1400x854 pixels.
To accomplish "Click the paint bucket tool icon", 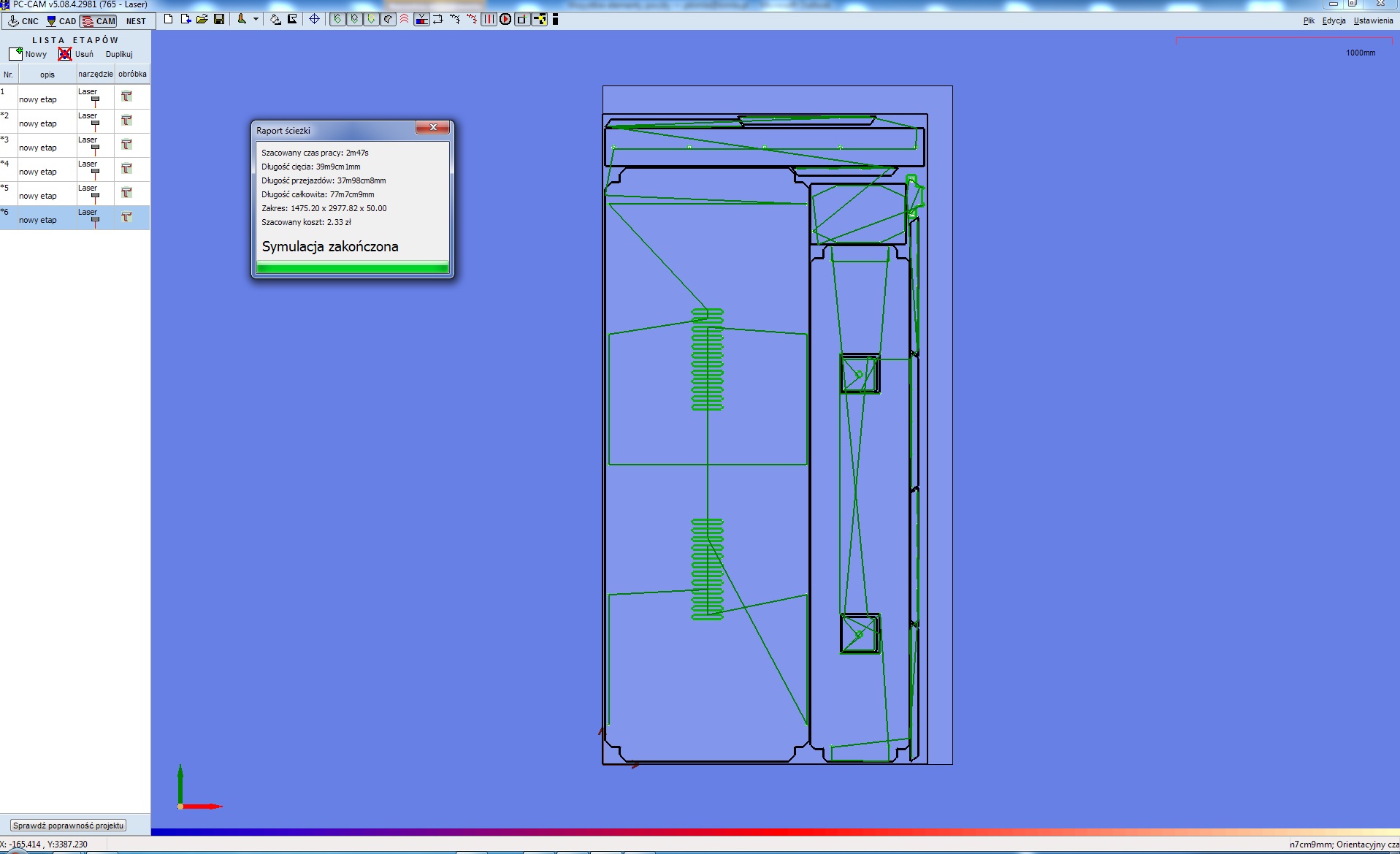I will pyautogui.click(x=275, y=19).
